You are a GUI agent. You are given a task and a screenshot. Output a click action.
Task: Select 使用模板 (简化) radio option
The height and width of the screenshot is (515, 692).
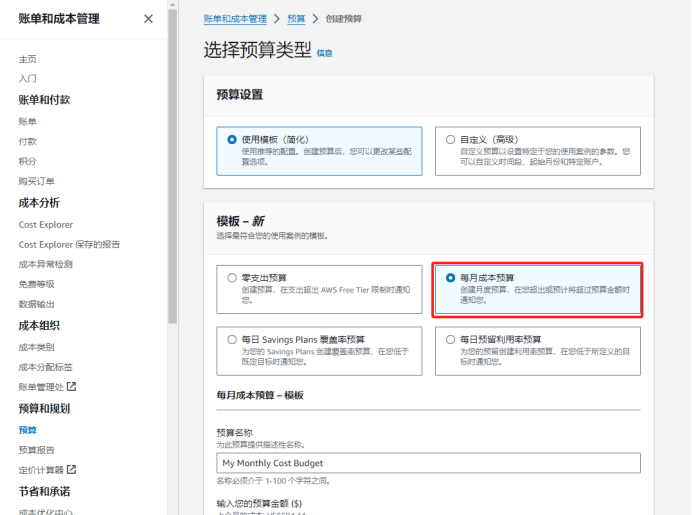click(x=232, y=139)
